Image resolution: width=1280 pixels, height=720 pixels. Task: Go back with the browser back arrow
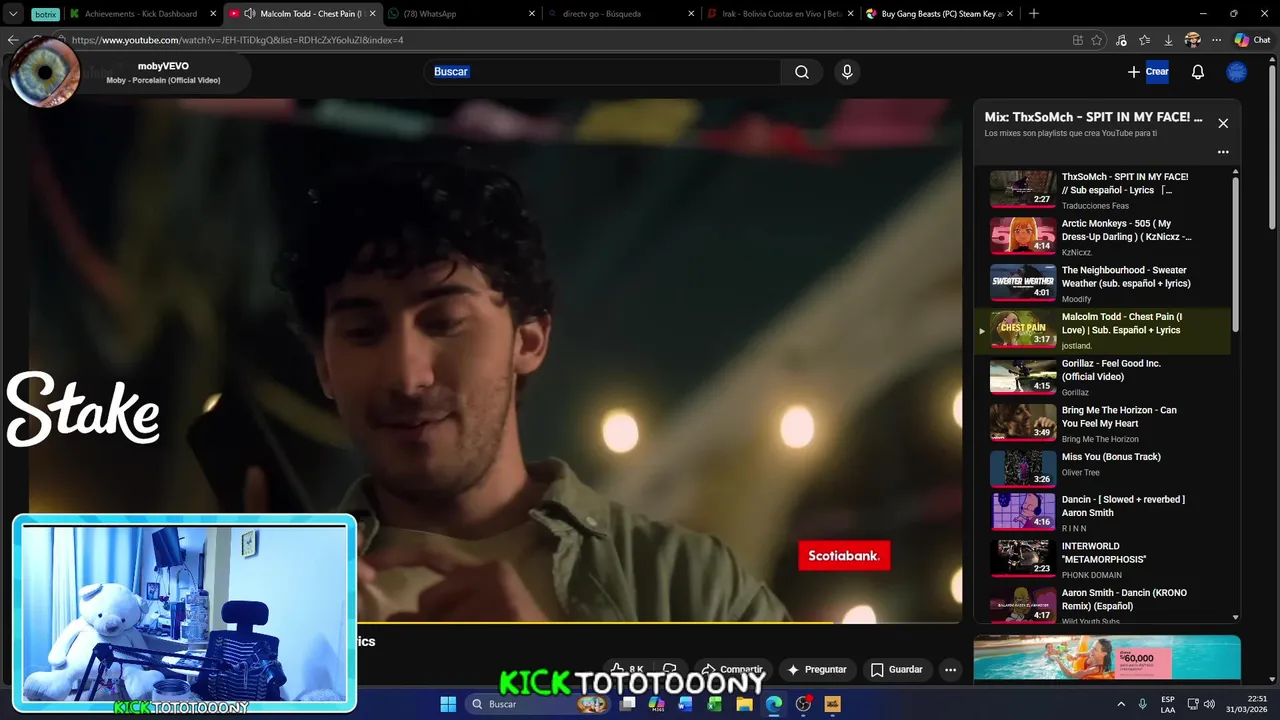click(13, 40)
